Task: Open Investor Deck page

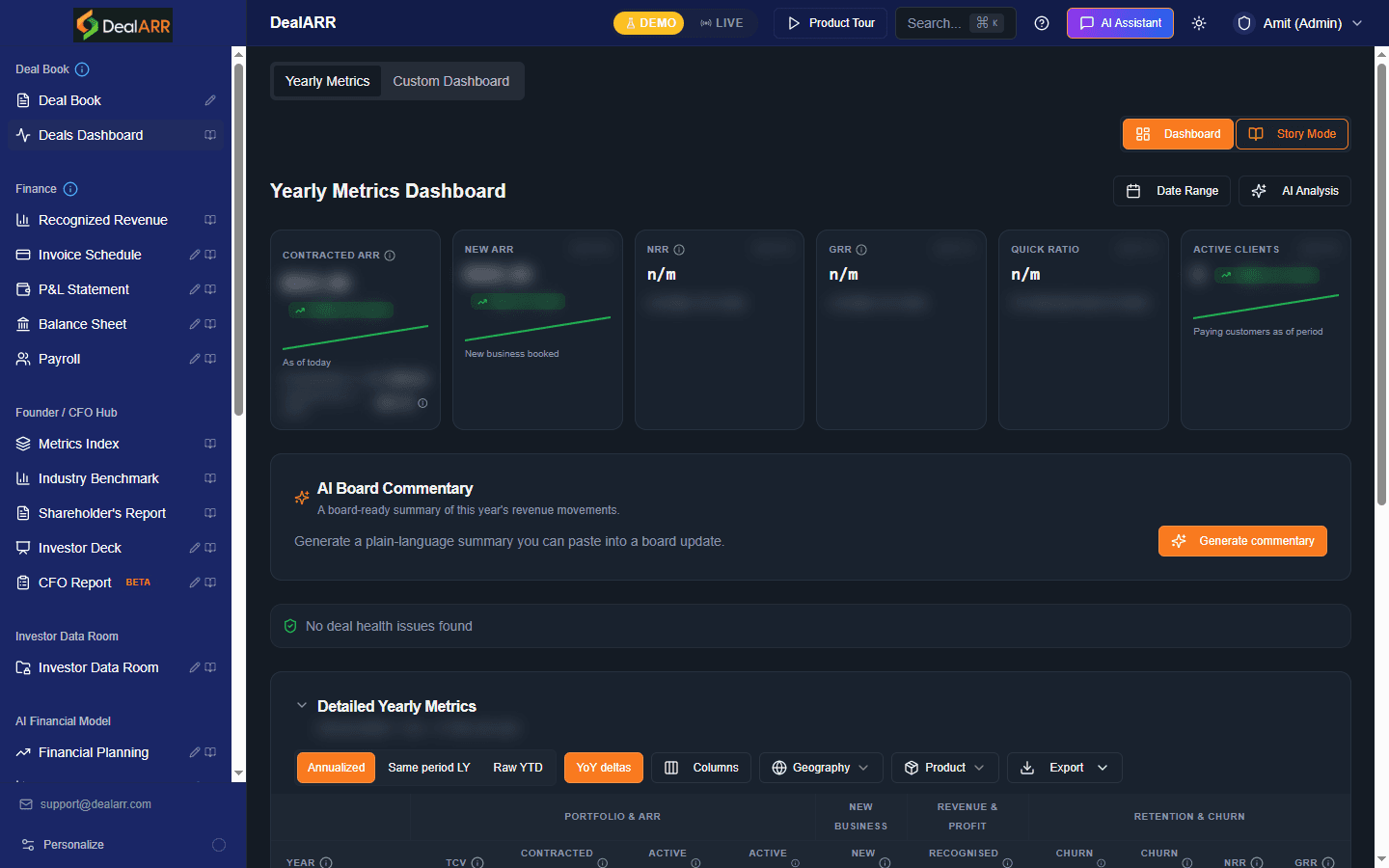Action: point(80,548)
